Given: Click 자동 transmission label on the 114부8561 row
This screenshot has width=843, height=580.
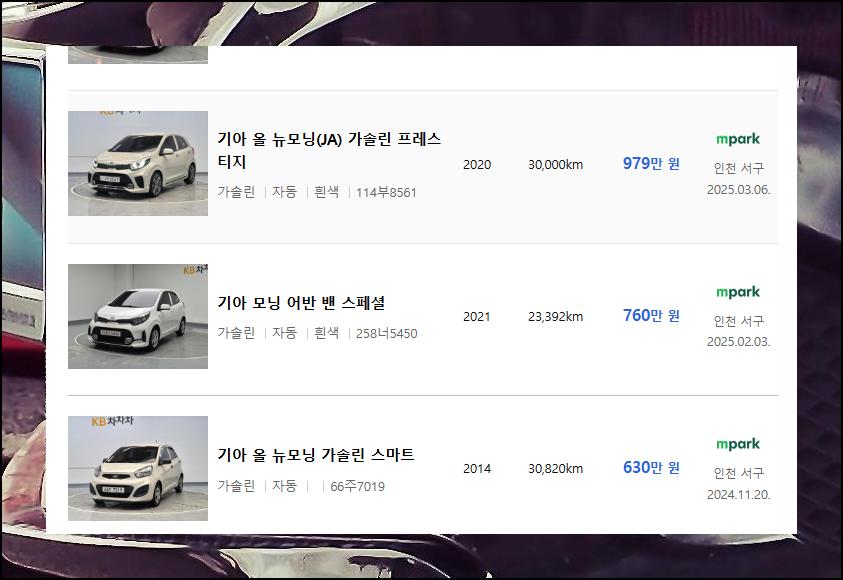Looking at the screenshot, I should 284,192.
